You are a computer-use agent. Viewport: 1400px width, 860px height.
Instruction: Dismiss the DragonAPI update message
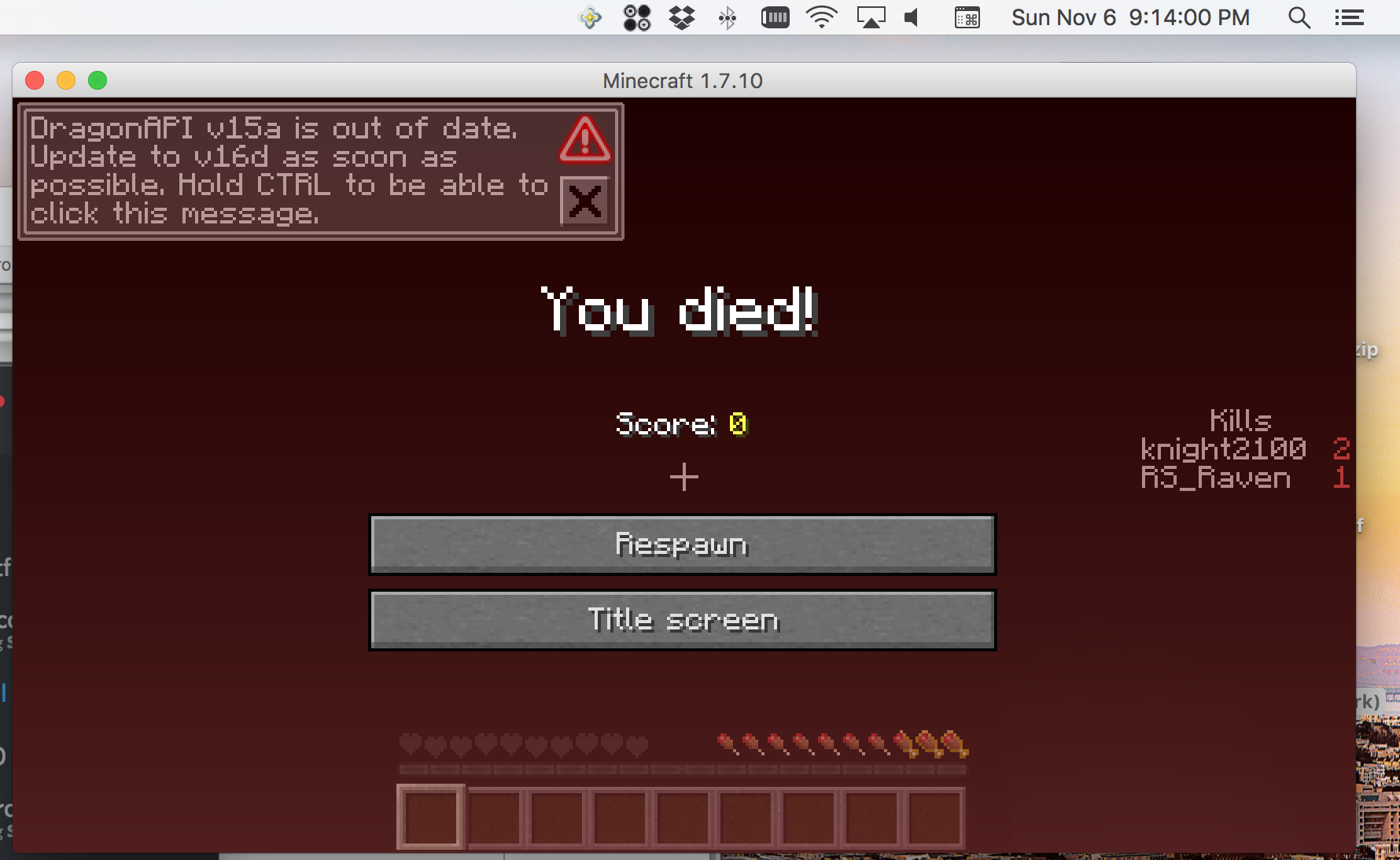point(584,201)
